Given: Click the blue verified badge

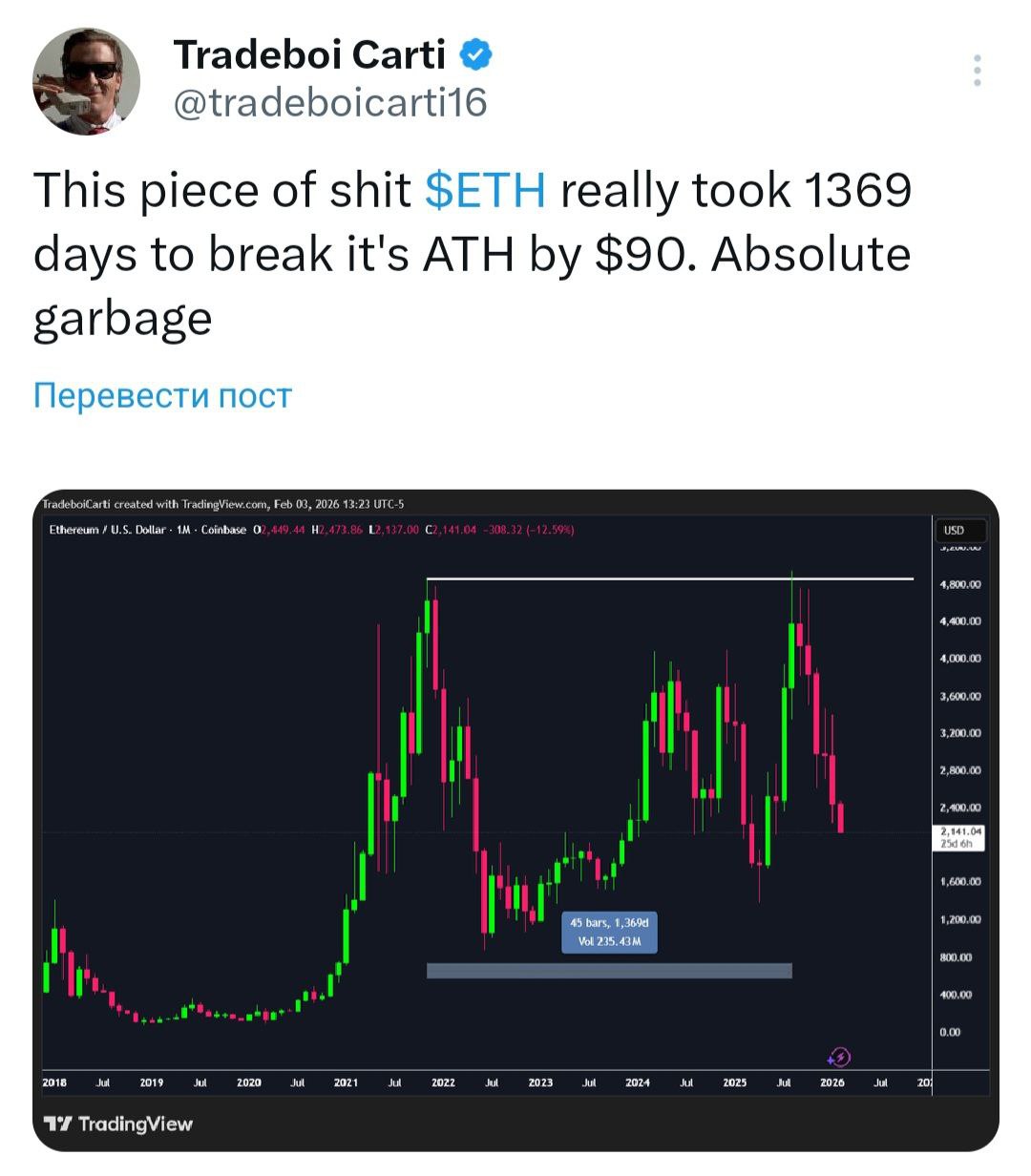Looking at the screenshot, I should click(x=475, y=55).
